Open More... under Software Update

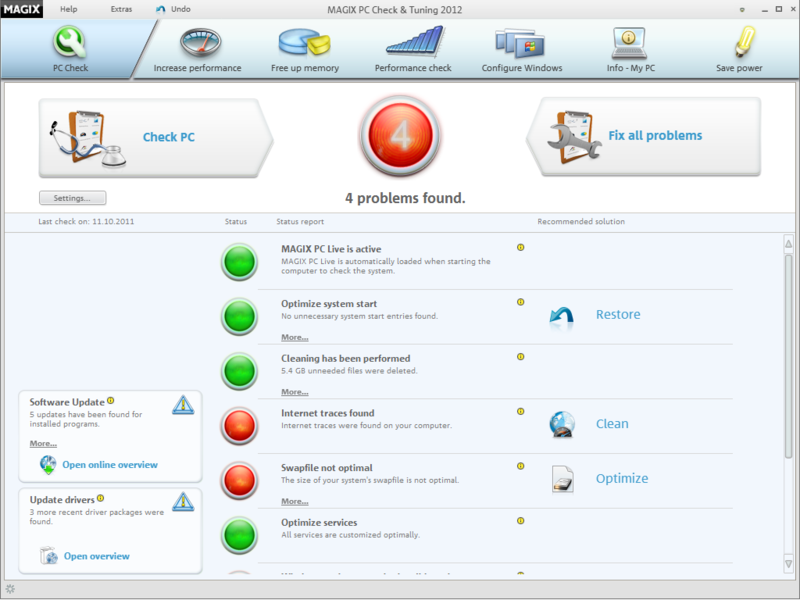pos(43,443)
